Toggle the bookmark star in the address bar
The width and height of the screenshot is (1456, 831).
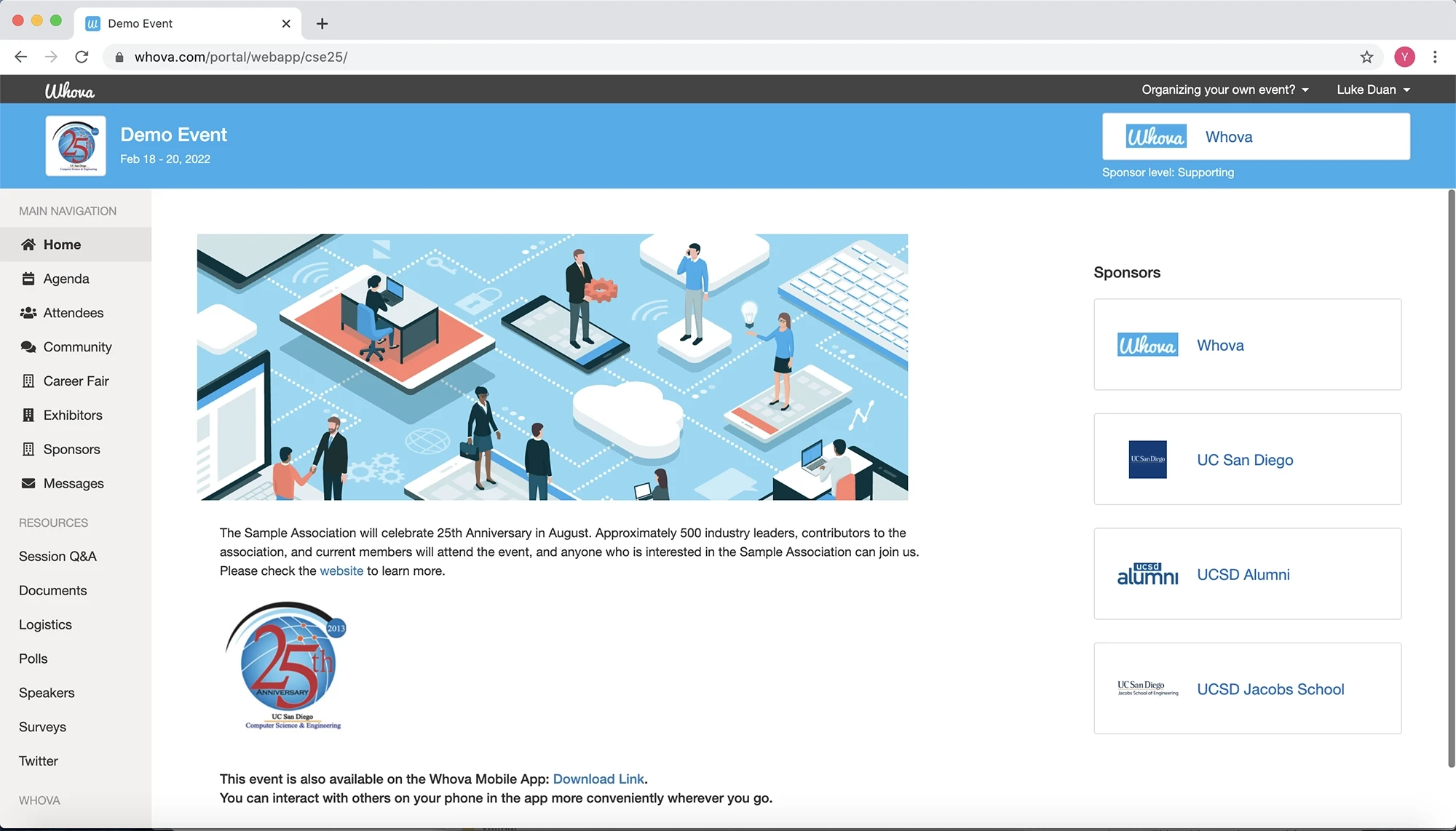(x=1366, y=57)
